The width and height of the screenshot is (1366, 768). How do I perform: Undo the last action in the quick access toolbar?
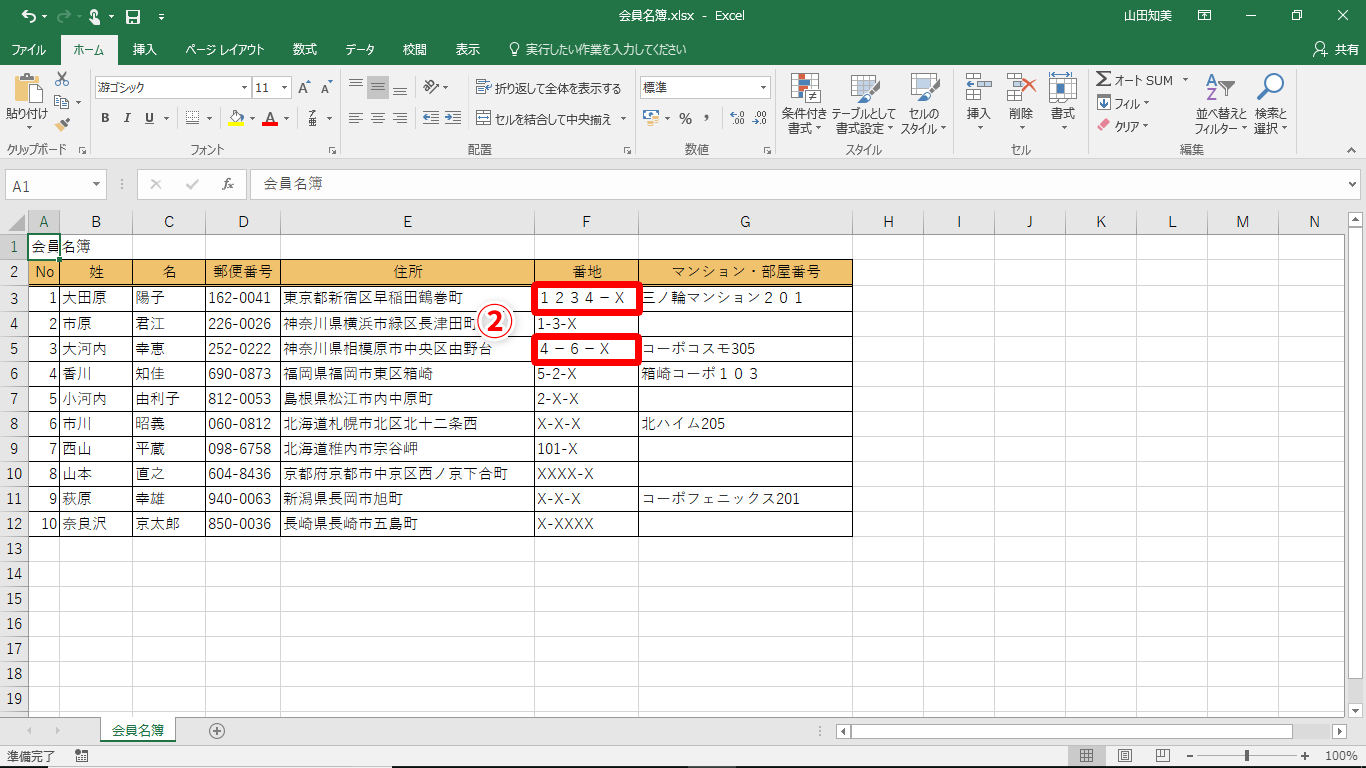pyautogui.click(x=28, y=16)
